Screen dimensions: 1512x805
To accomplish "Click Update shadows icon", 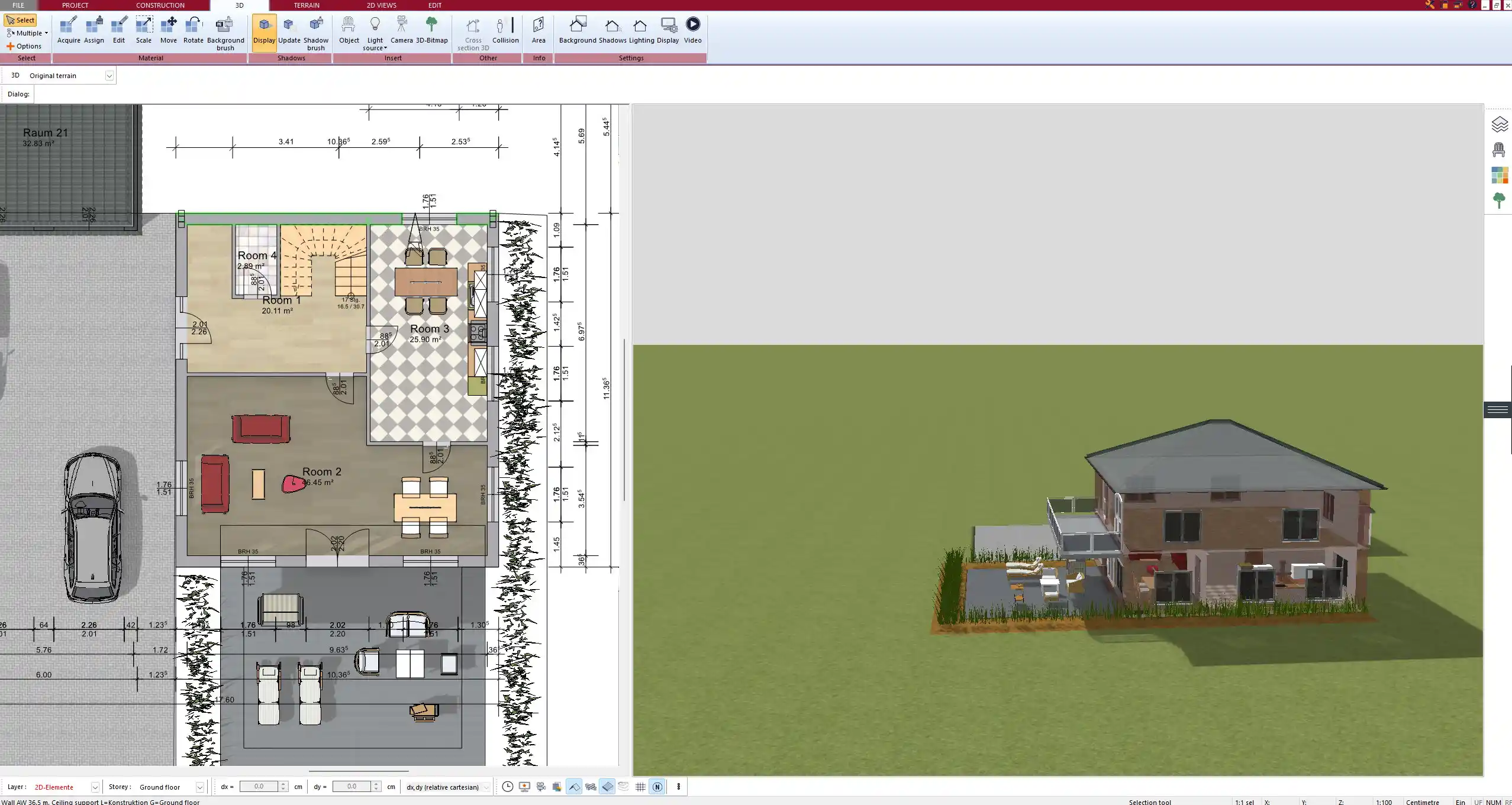I will pos(289,30).
